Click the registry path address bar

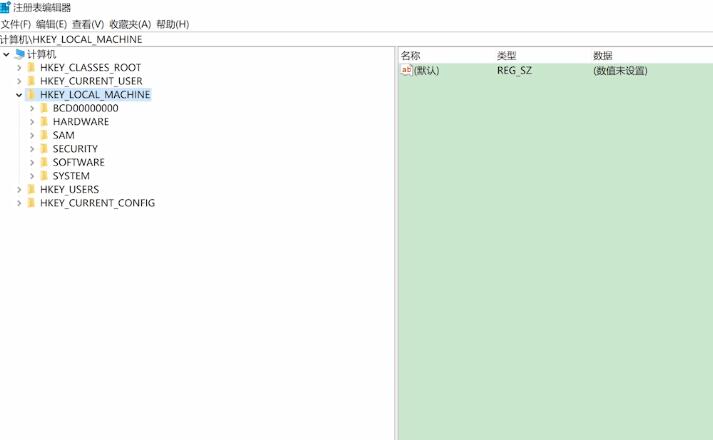click(x=356, y=40)
